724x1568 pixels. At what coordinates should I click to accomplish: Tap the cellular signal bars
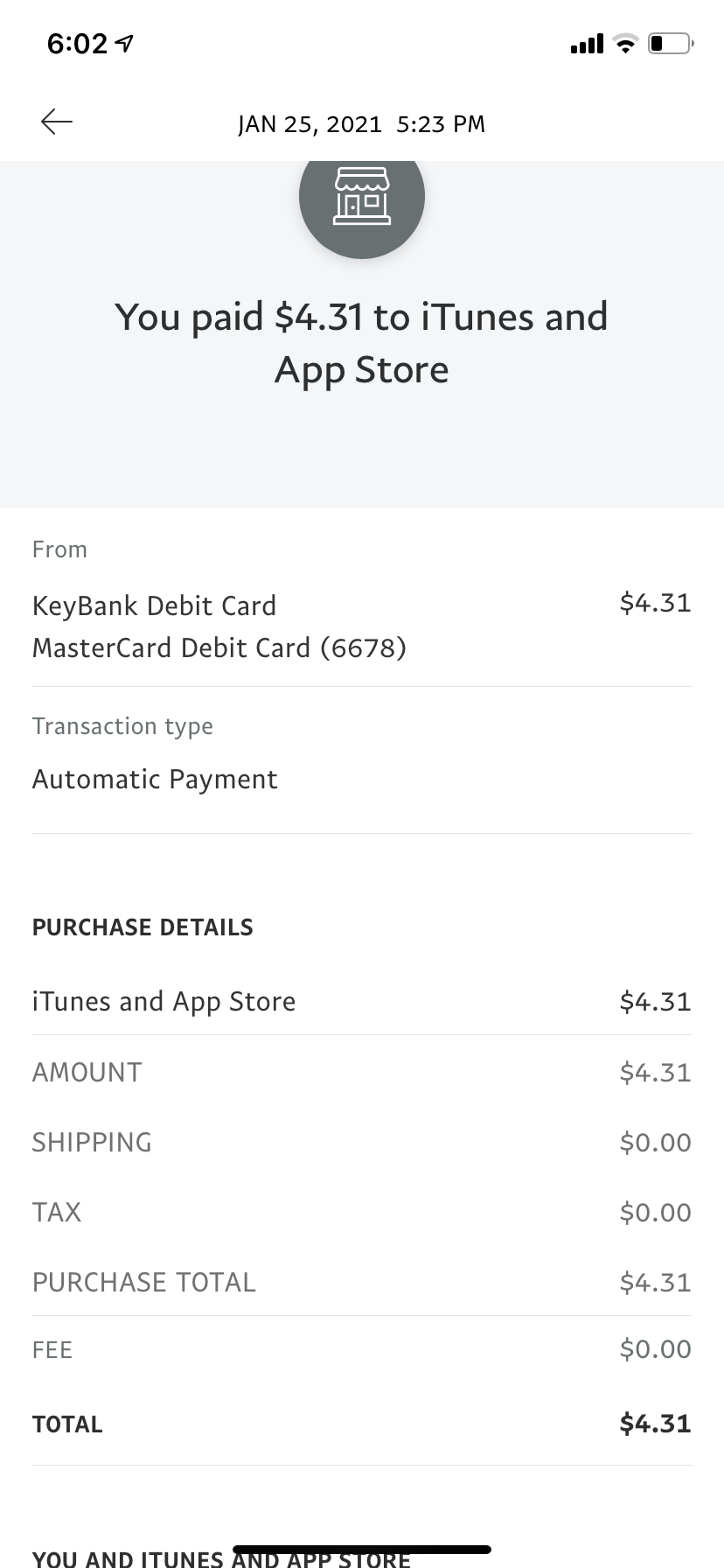(587, 43)
